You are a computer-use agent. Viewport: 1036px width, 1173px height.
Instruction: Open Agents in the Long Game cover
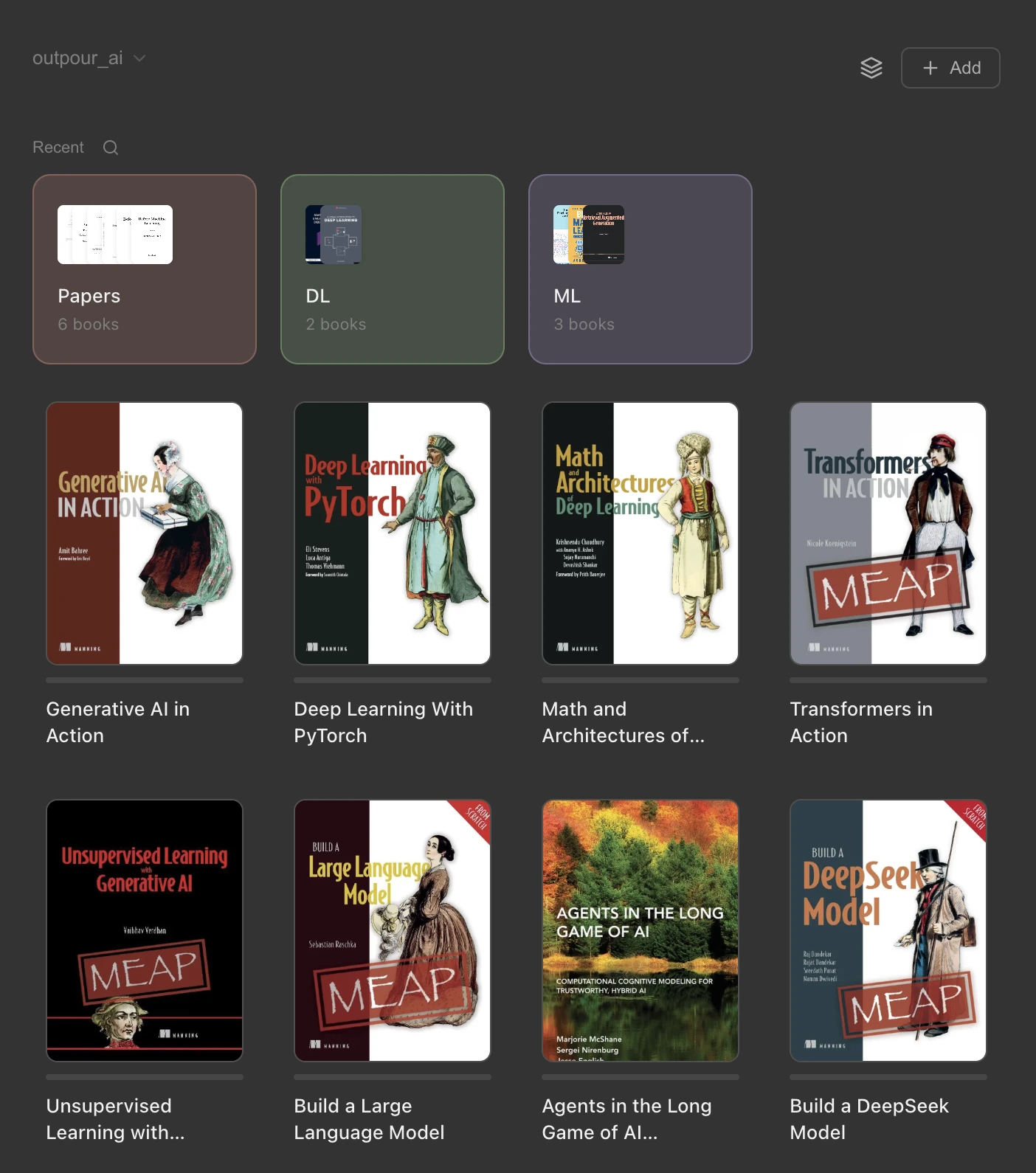[640, 930]
